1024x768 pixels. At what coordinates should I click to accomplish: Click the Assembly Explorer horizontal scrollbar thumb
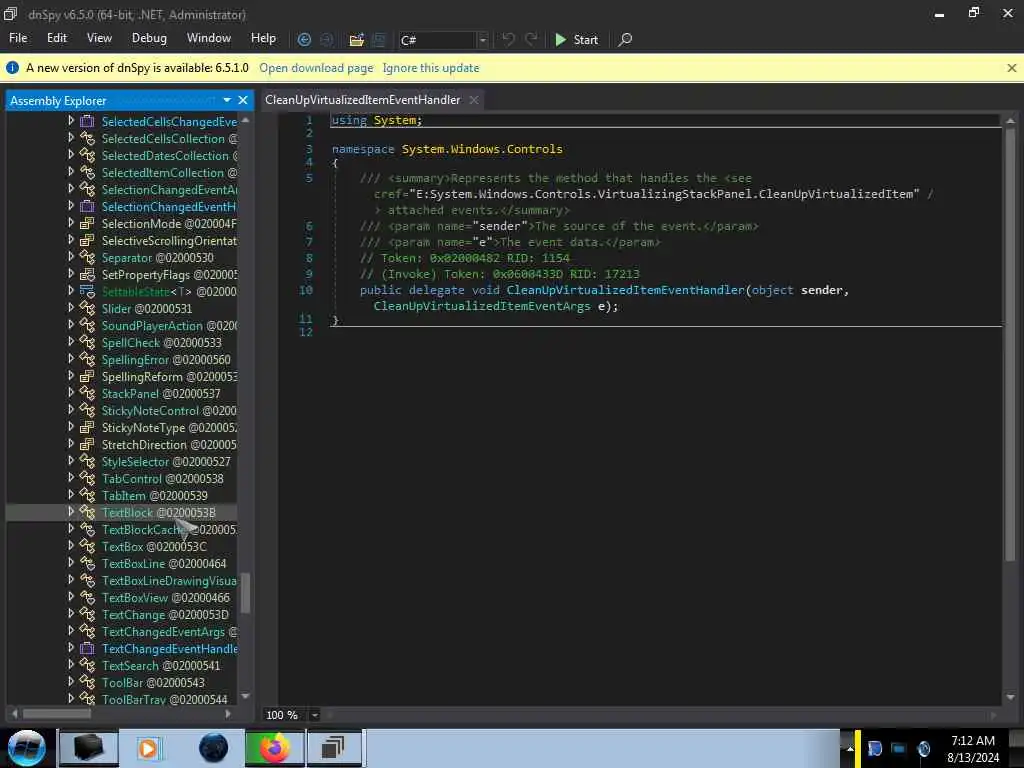[57, 714]
